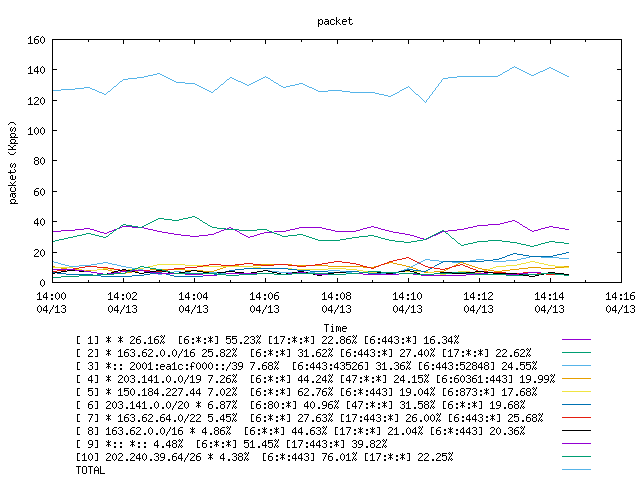Click the red line peak near 14:10

407,258
